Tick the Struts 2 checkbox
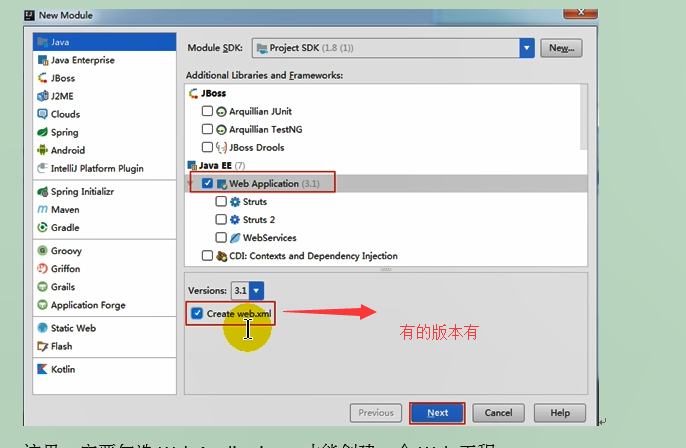686x448 pixels. pyautogui.click(x=221, y=219)
